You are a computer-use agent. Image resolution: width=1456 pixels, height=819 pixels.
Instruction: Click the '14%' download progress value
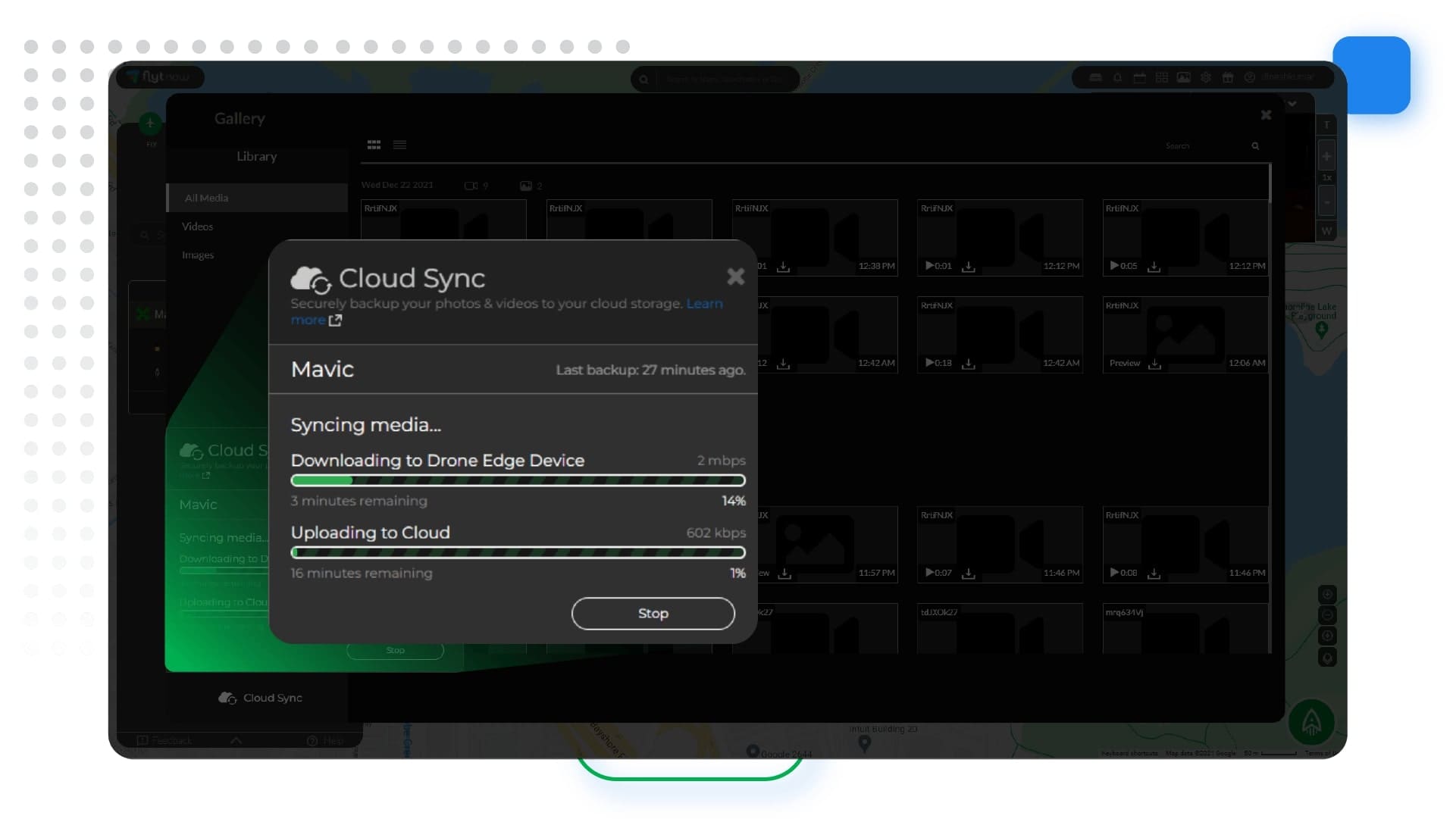[x=734, y=501]
